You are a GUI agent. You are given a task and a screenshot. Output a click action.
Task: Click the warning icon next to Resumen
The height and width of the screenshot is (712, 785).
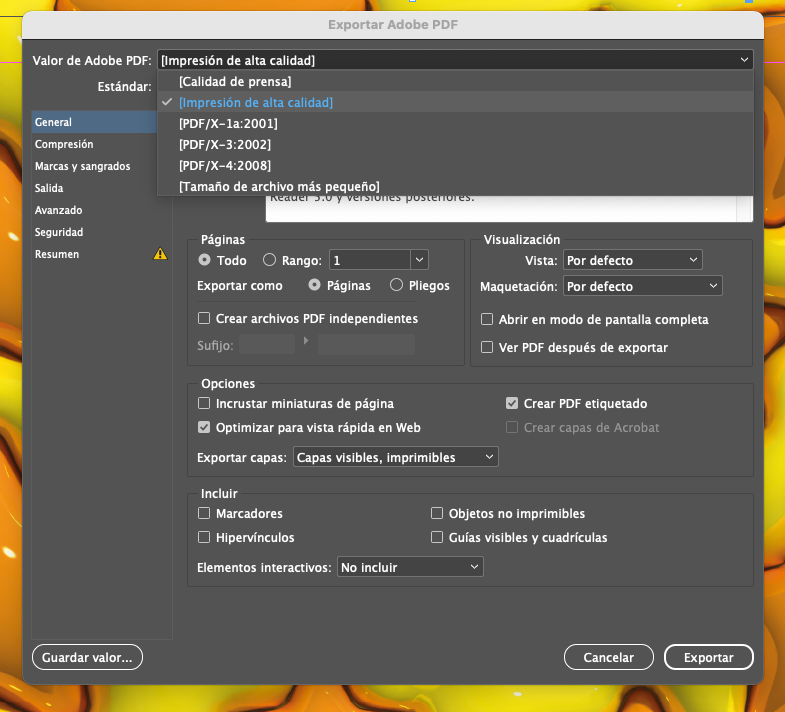(160, 254)
